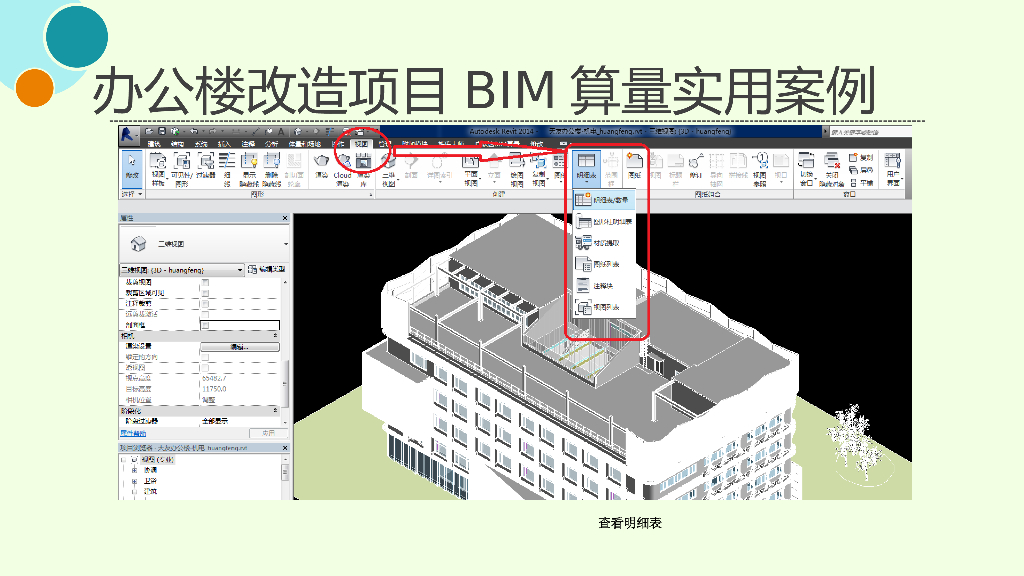Open the Filters tool in ribbon
Screen dimensions: 1024x576
206,165
